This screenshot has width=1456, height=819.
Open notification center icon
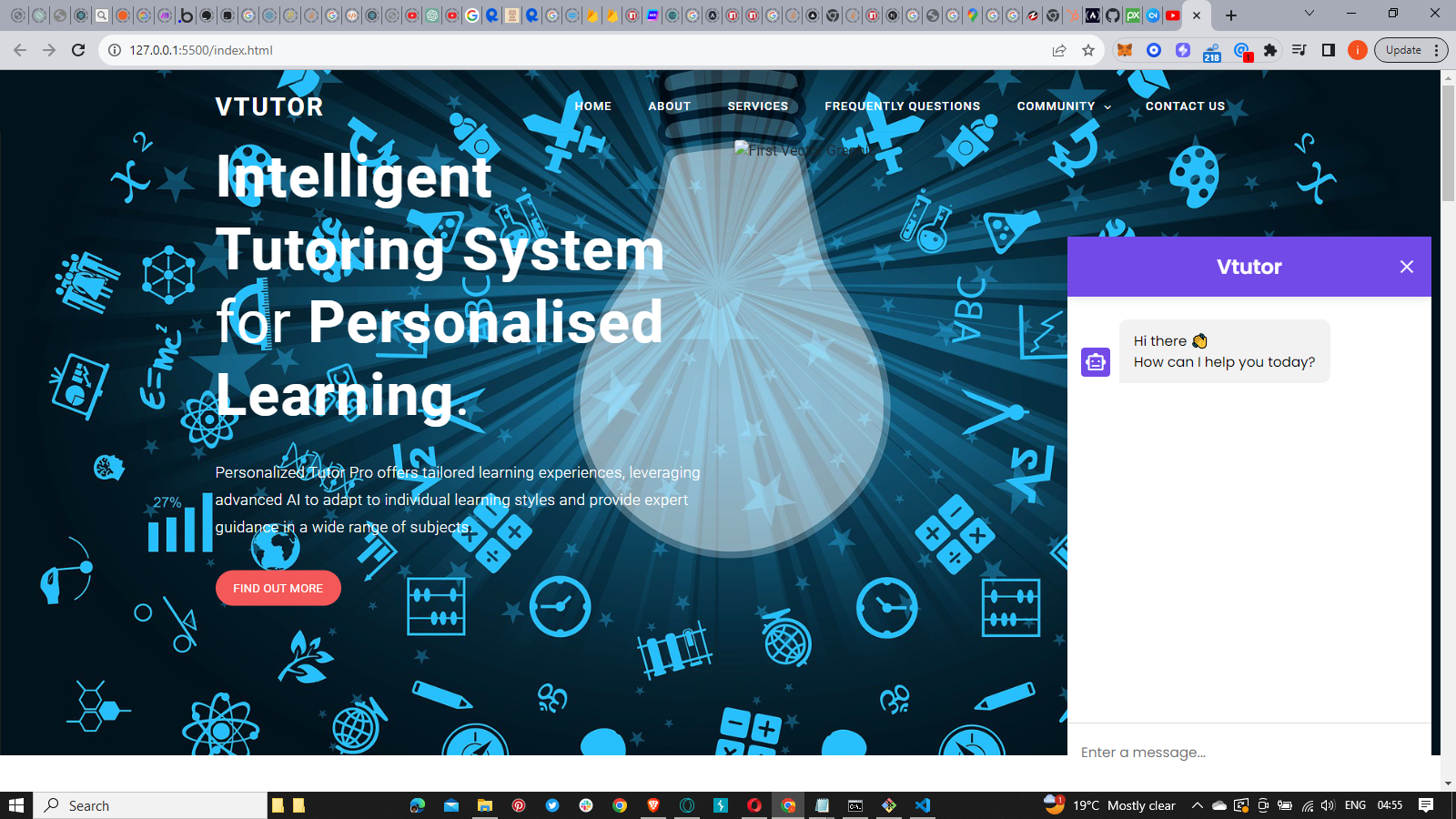coord(1426,805)
